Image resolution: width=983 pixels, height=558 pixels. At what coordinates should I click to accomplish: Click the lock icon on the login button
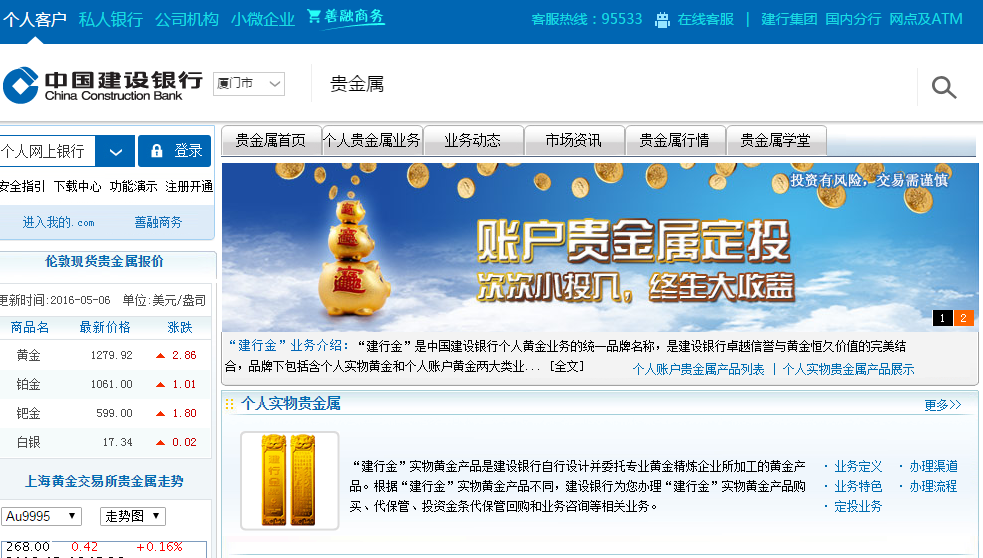(x=157, y=150)
